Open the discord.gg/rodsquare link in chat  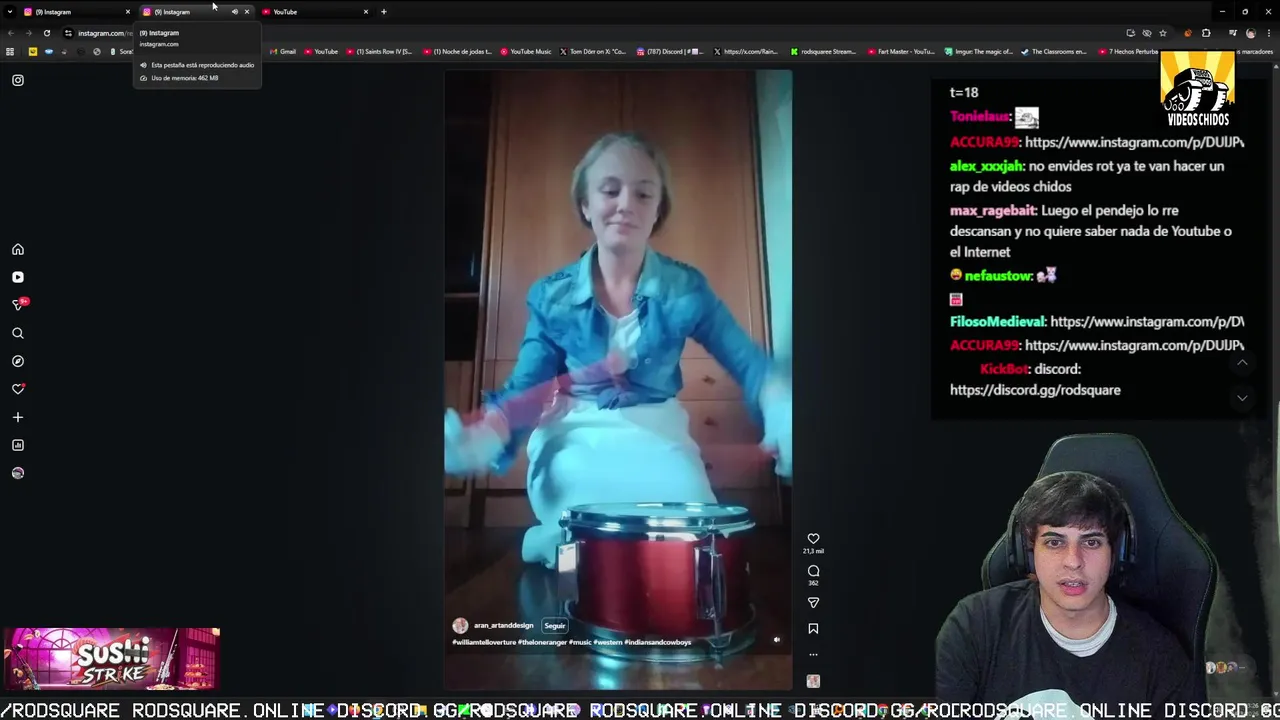click(x=1035, y=390)
